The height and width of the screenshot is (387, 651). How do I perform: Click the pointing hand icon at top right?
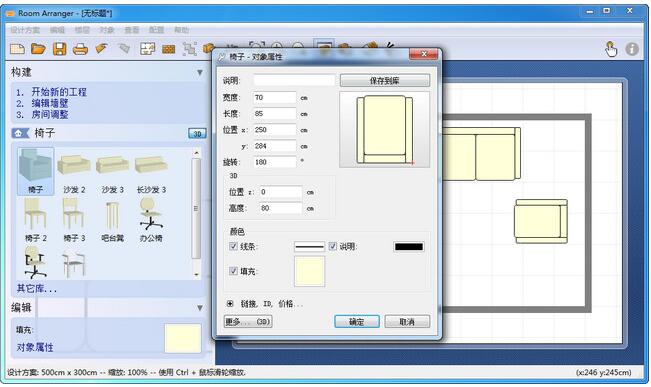611,49
